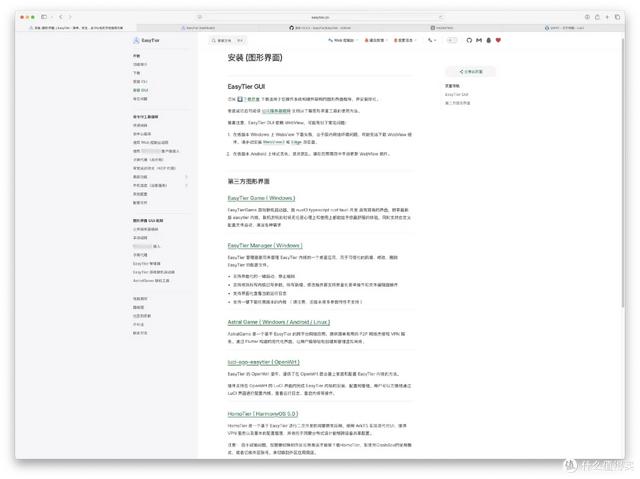Screen dimensions: 640x479
Task: Open the Astral Game link
Action: (279, 322)
